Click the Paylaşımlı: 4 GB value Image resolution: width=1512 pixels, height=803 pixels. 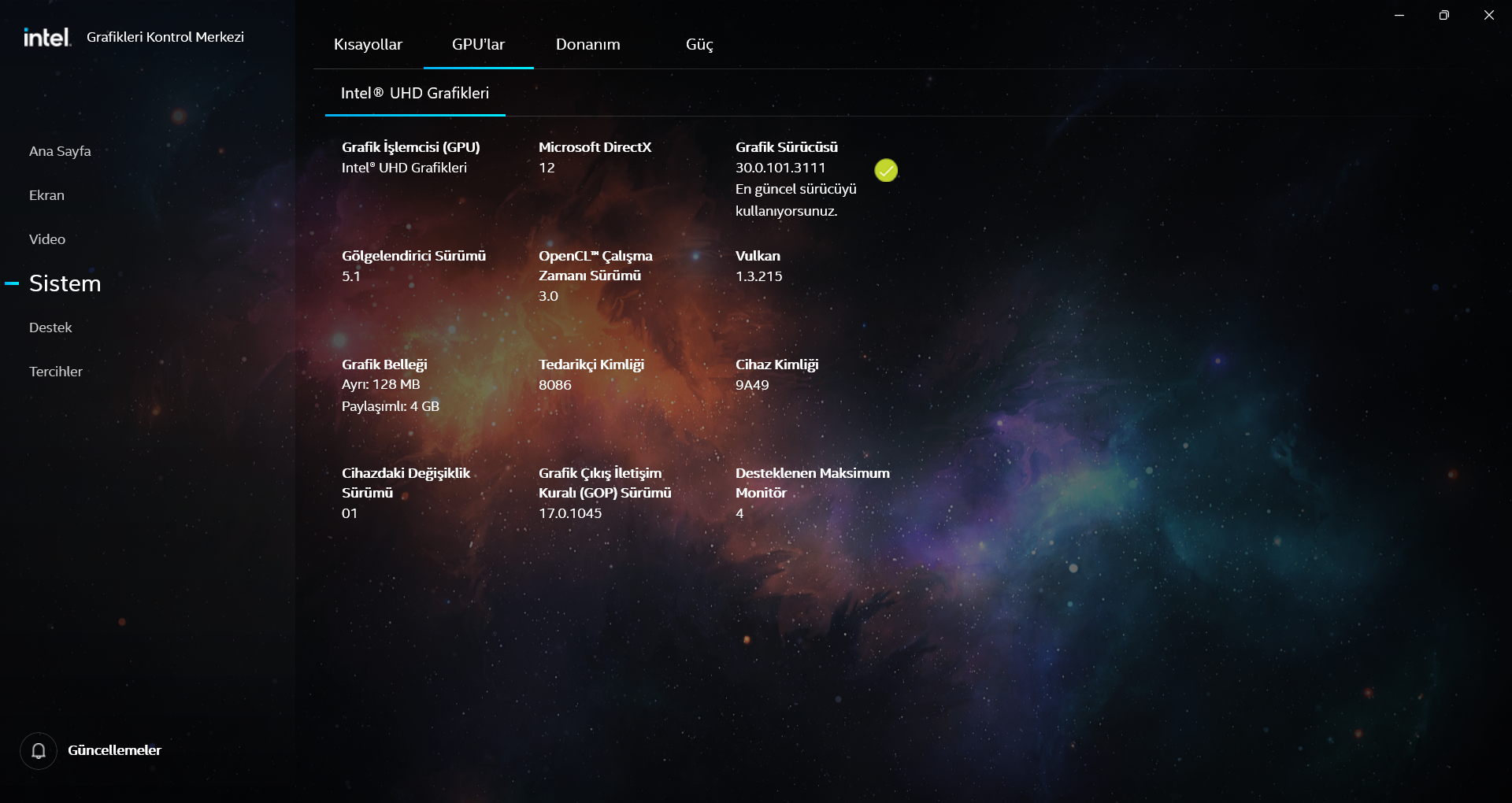(x=391, y=406)
